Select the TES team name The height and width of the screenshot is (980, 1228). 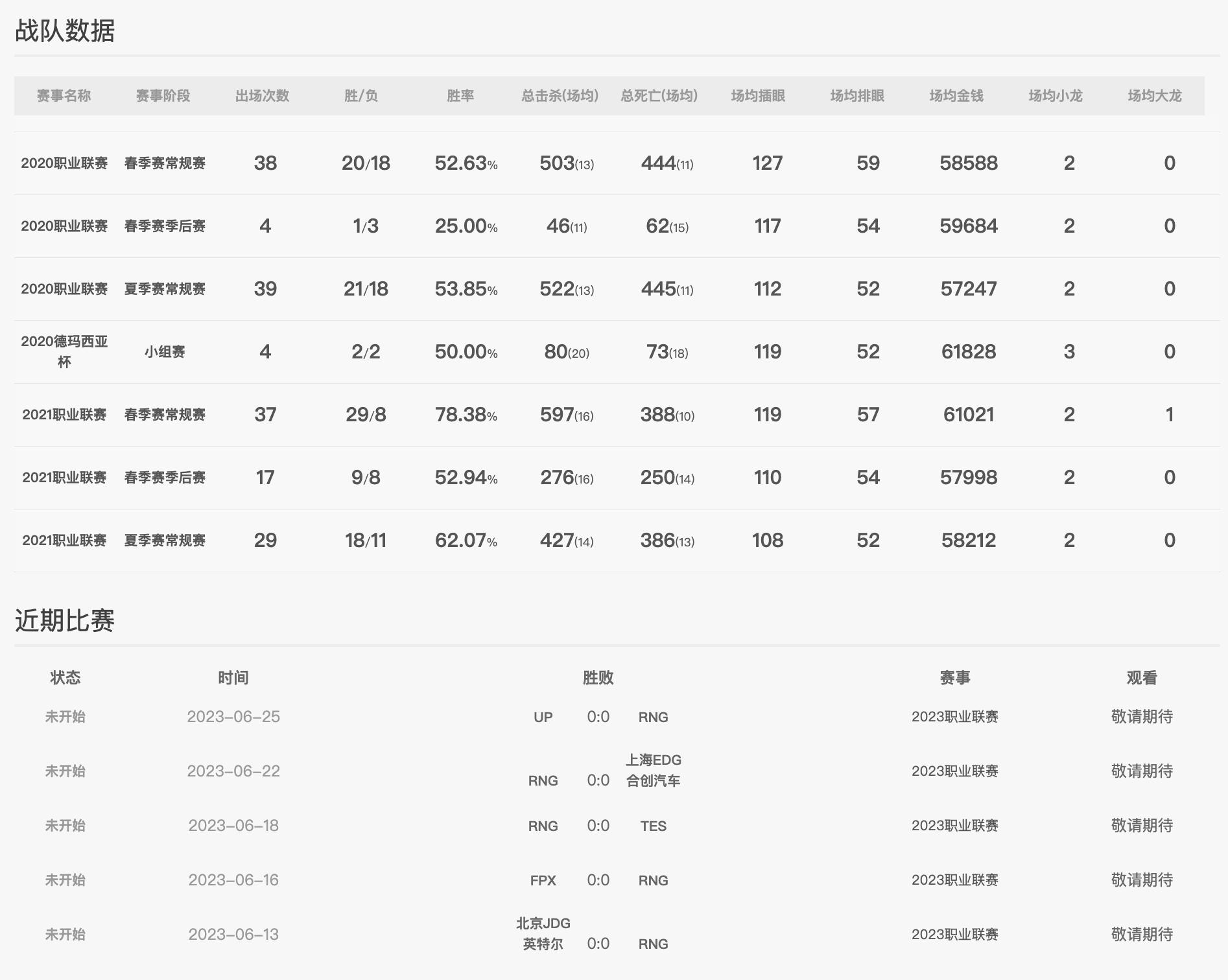654,826
